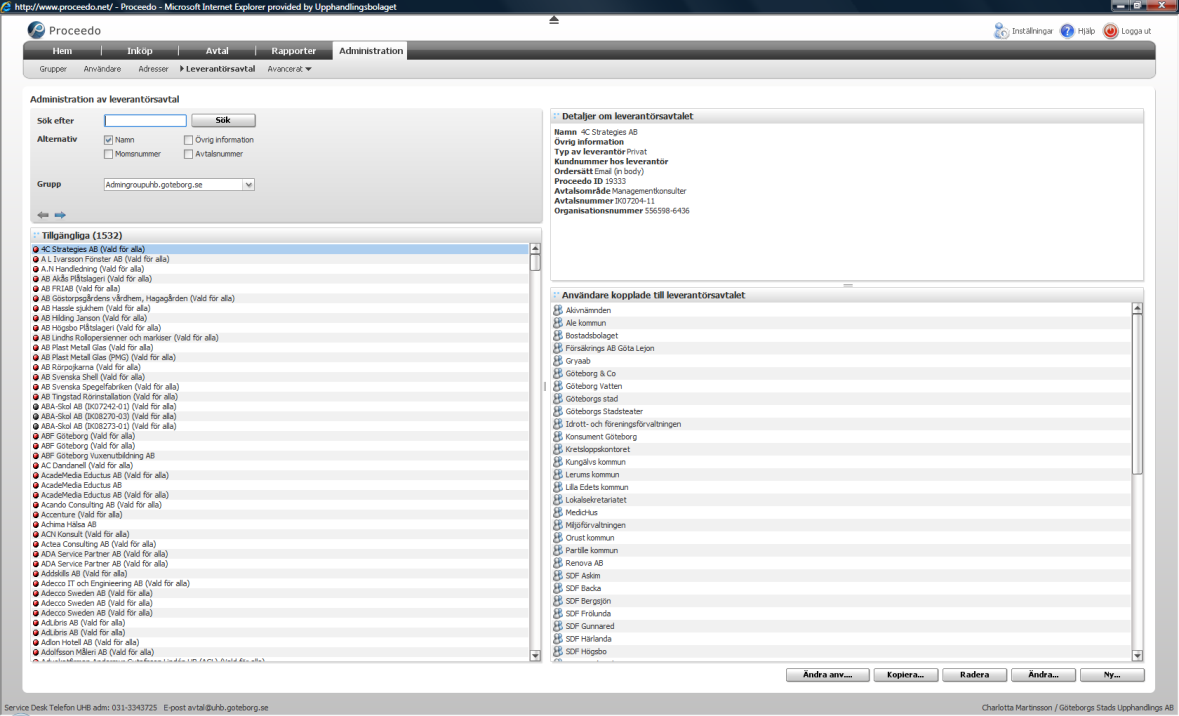Enable the Momsnummer checkbox

click(108, 154)
